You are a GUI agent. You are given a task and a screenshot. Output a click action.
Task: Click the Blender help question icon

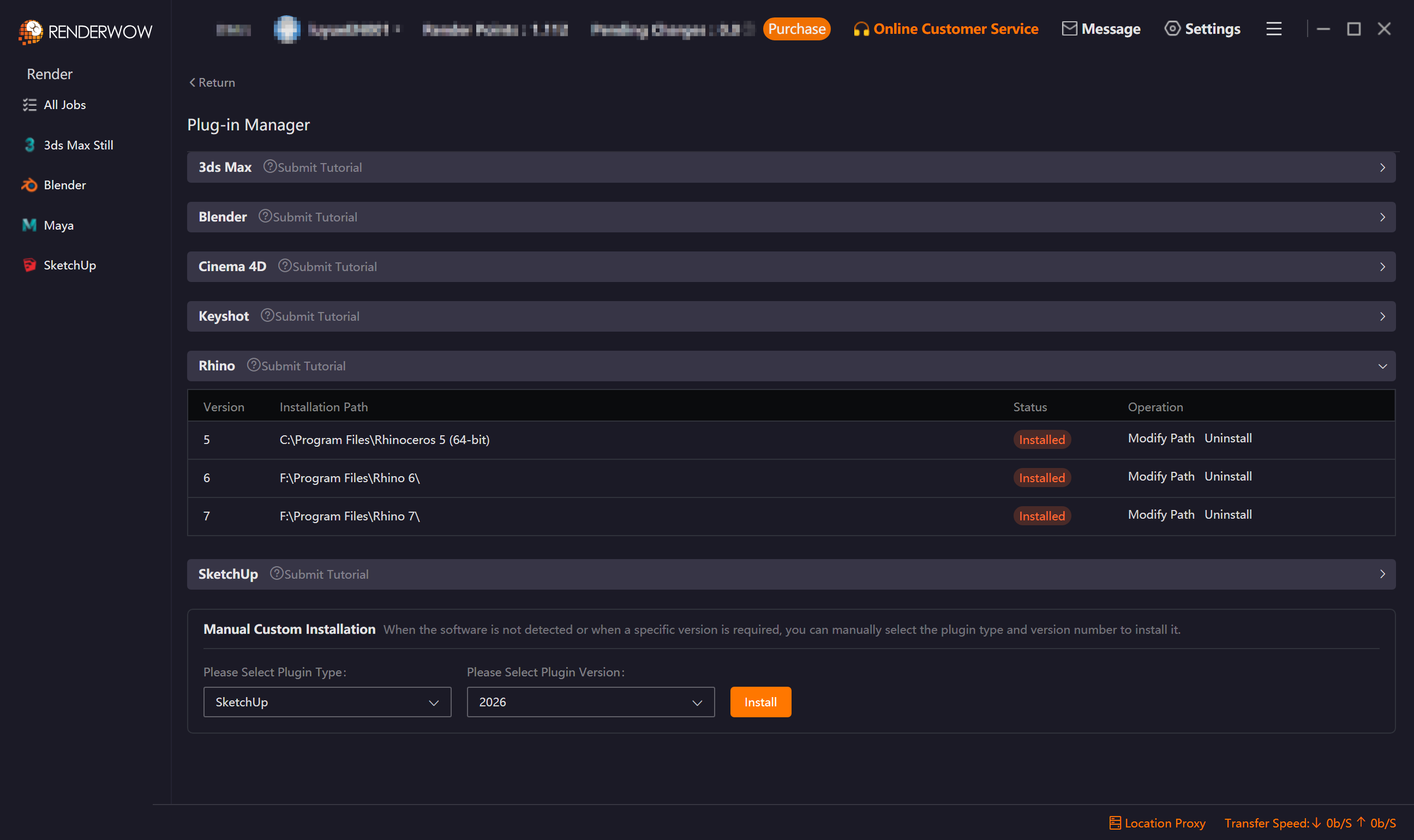[265, 216]
